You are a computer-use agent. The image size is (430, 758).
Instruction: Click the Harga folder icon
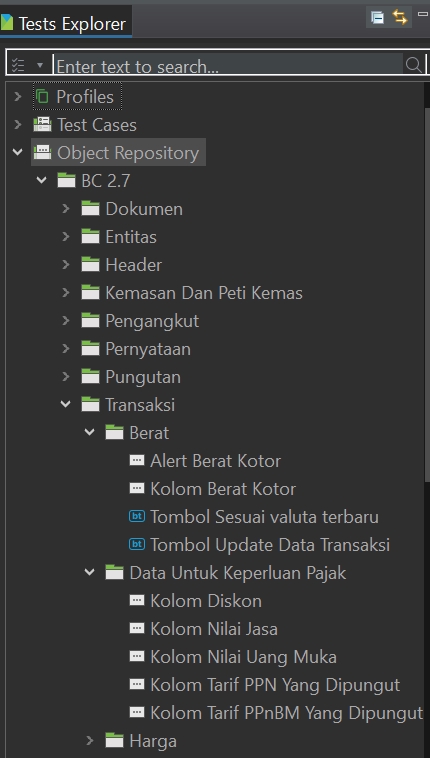pyautogui.click(x=115, y=741)
